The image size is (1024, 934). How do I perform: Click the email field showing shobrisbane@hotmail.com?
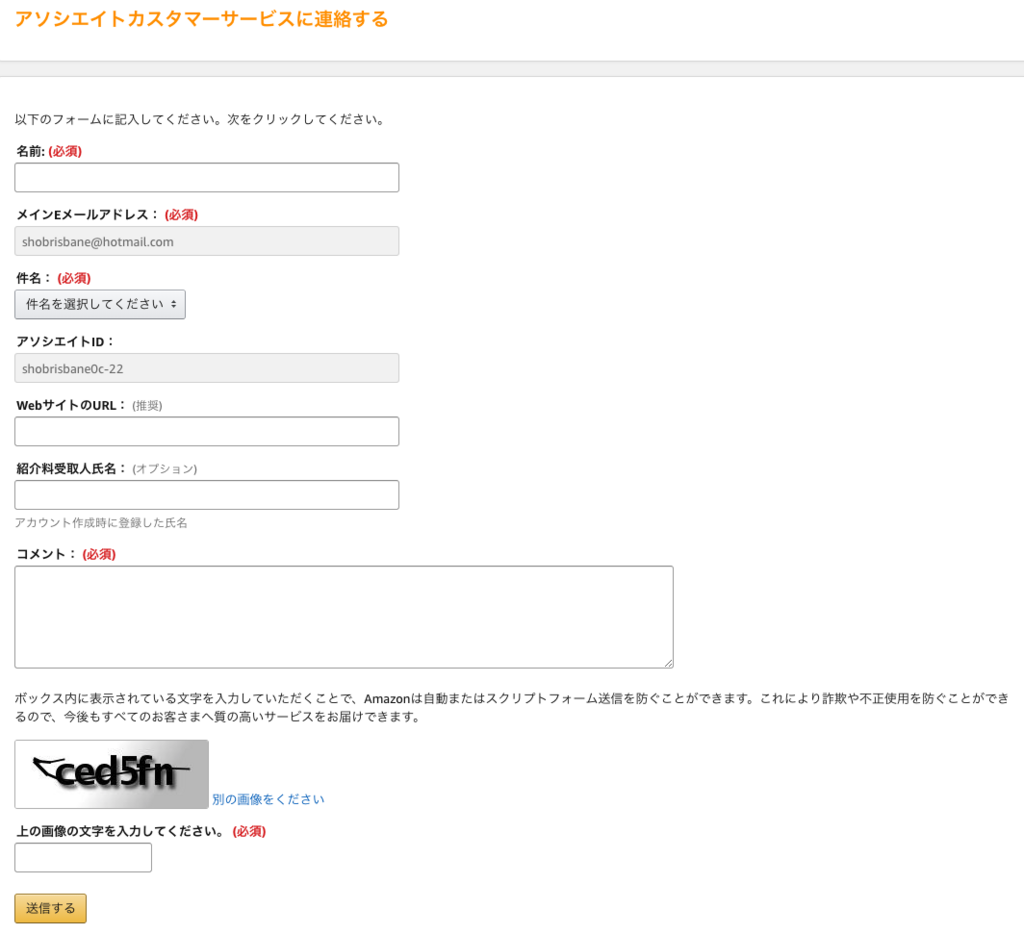tap(206, 241)
